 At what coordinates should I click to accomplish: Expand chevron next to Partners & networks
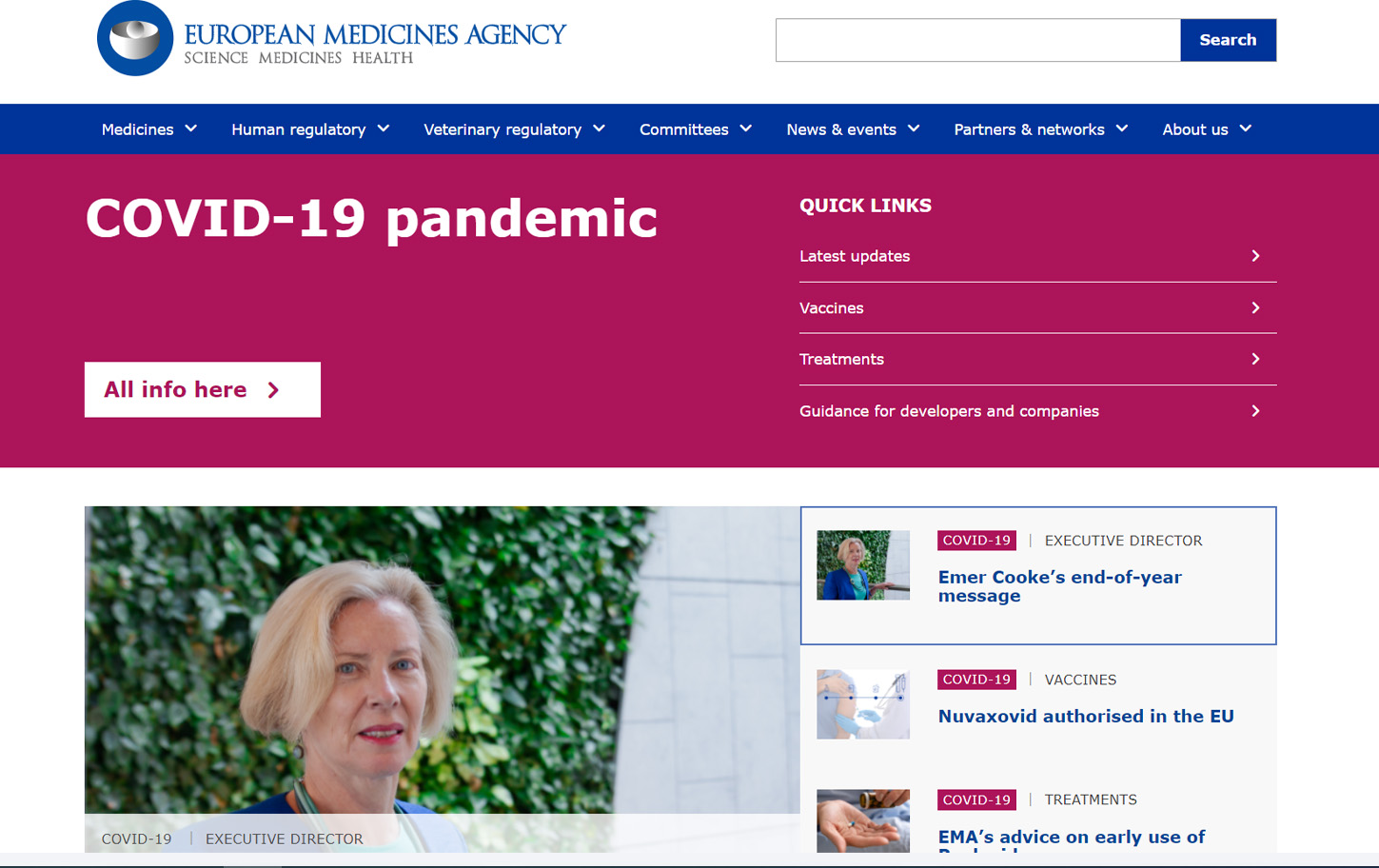pyautogui.click(x=1122, y=128)
